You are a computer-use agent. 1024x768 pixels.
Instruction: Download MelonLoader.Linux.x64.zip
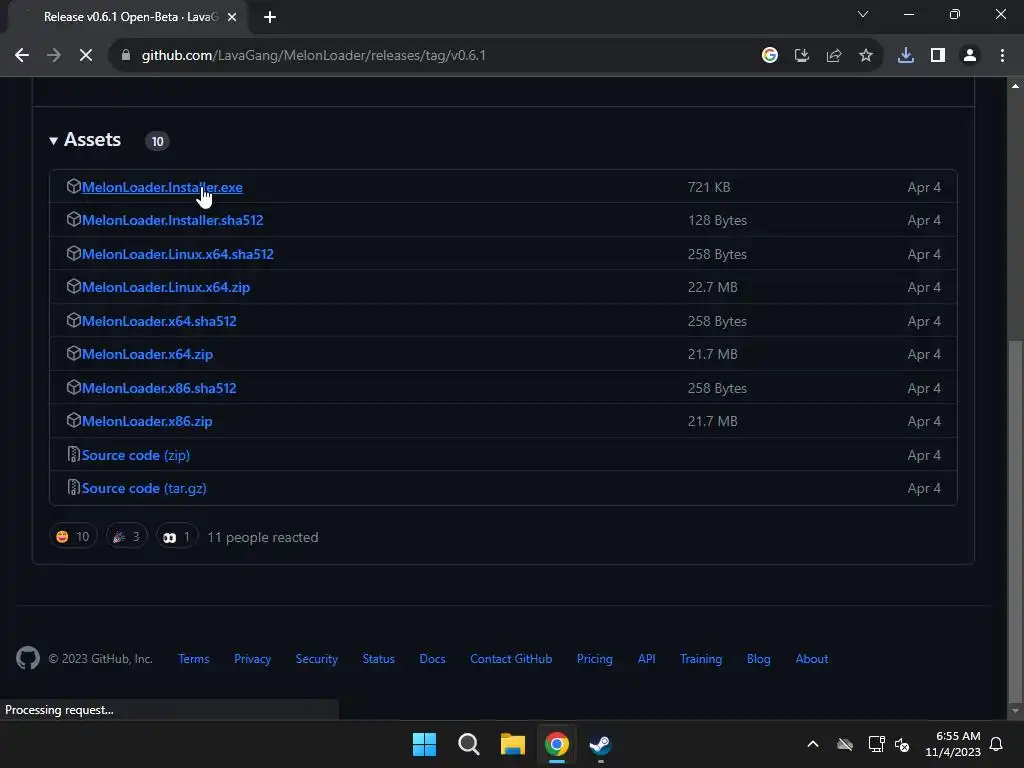pos(166,287)
